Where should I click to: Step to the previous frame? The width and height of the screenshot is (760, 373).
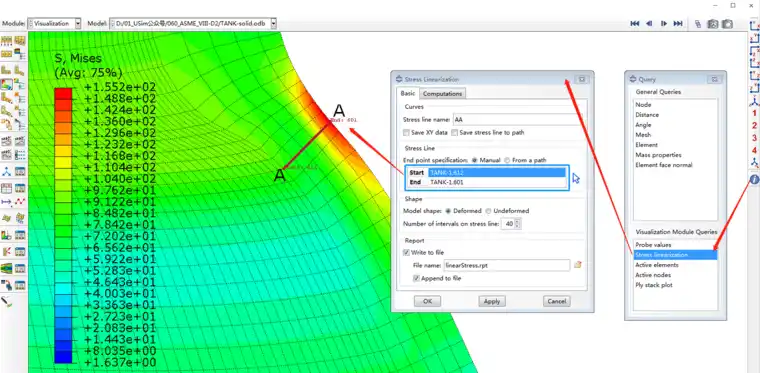pos(649,23)
